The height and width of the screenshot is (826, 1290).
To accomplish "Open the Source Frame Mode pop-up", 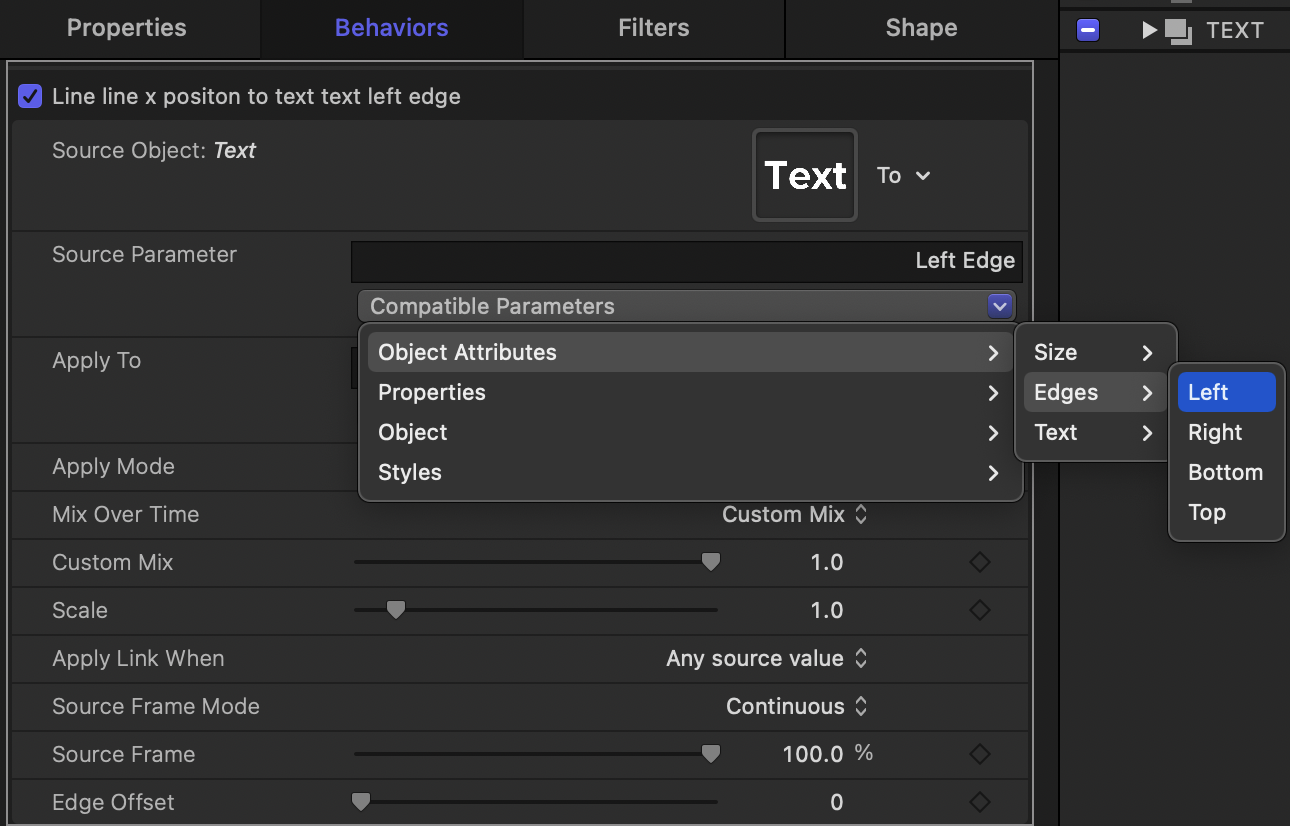I will point(797,706).
